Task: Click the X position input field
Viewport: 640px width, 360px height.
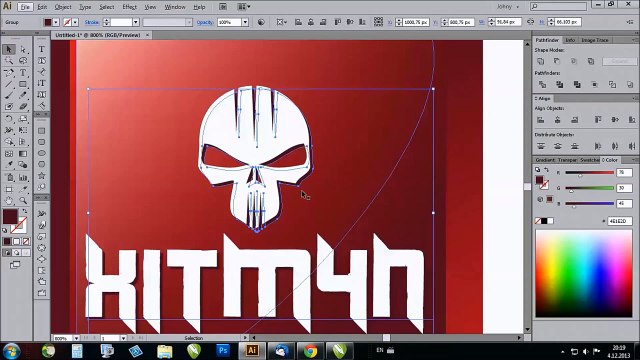Action: pyautogui.click(x=416, y=22)
